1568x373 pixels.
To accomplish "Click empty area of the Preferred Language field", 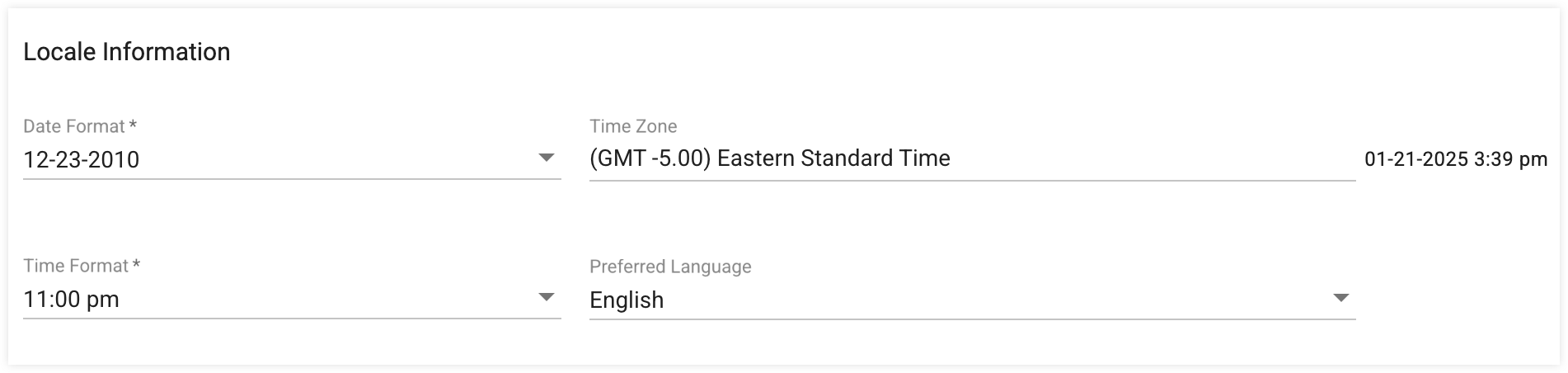I will pyautogui.click(x=989, y=300).
